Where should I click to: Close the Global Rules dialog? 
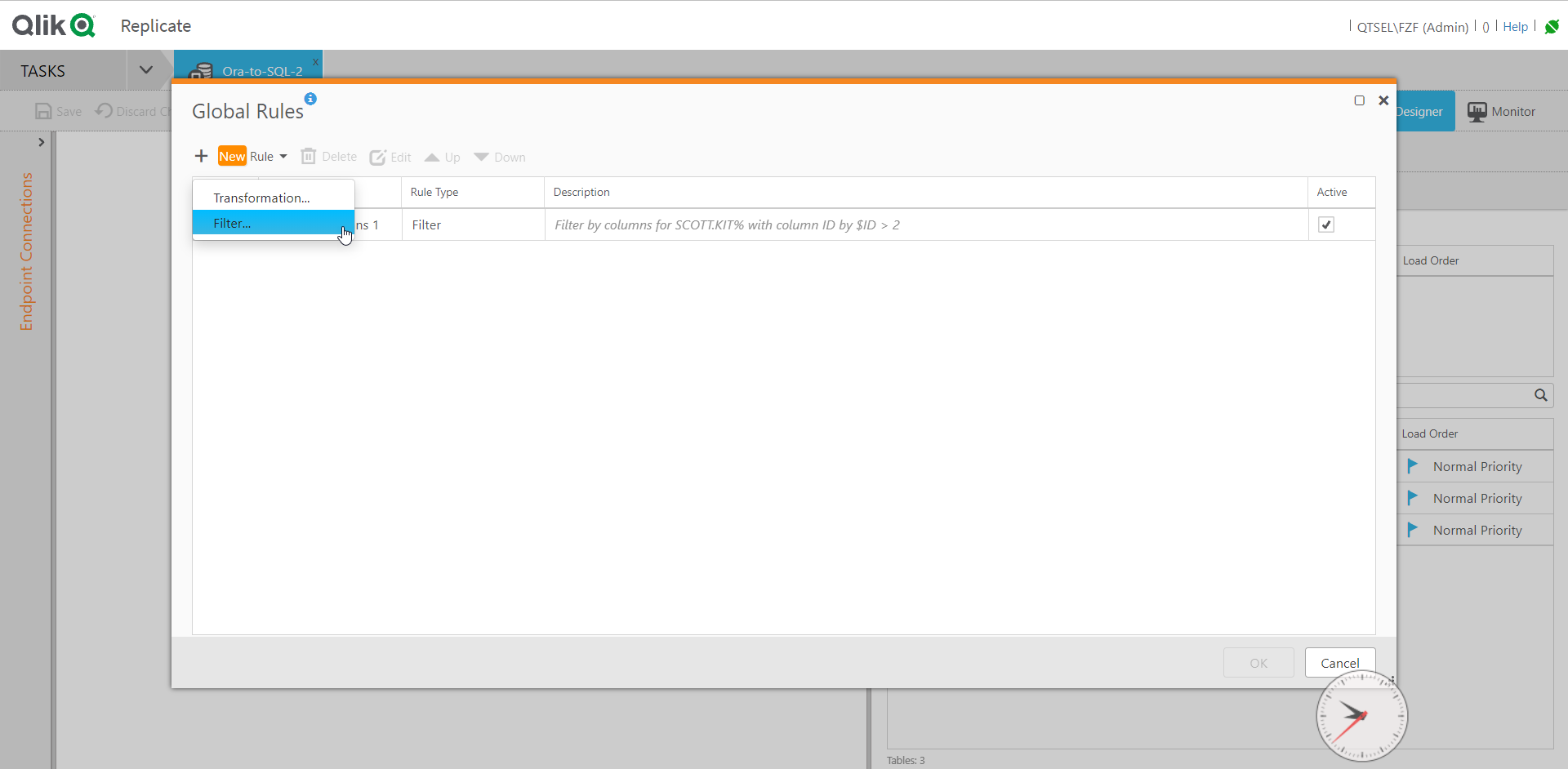coord(1383,100)
